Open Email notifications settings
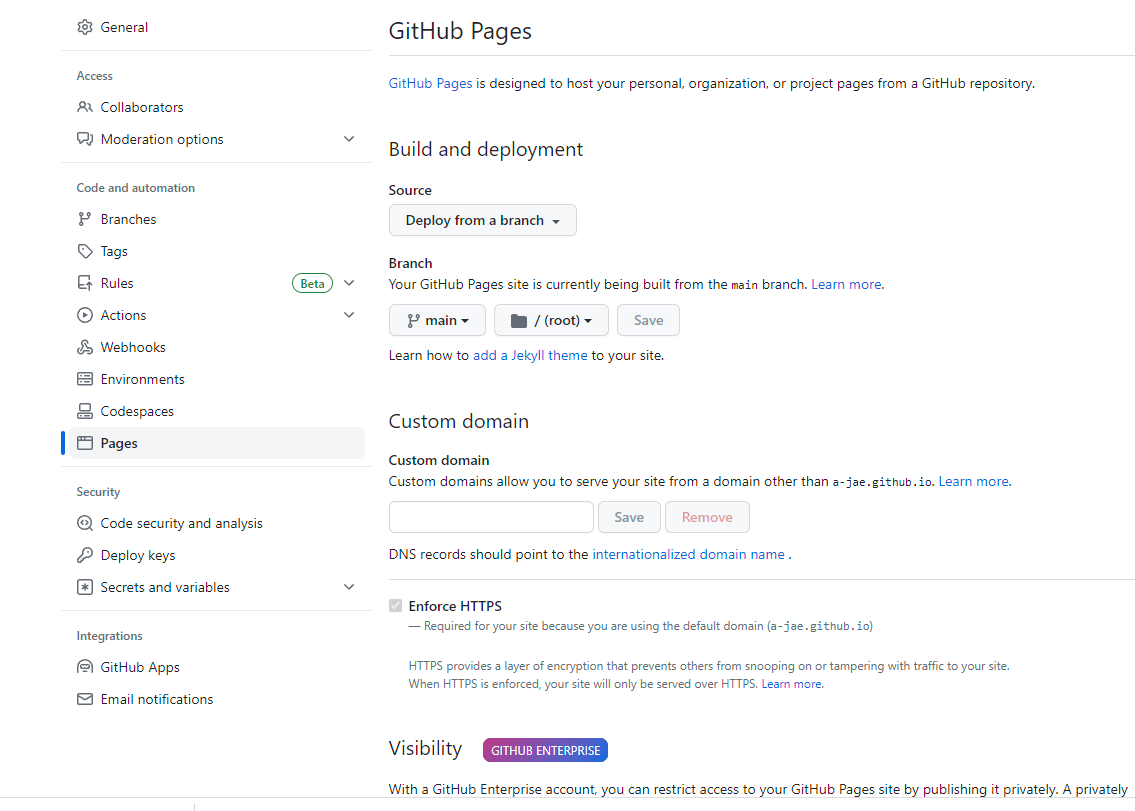 (216, 699)
